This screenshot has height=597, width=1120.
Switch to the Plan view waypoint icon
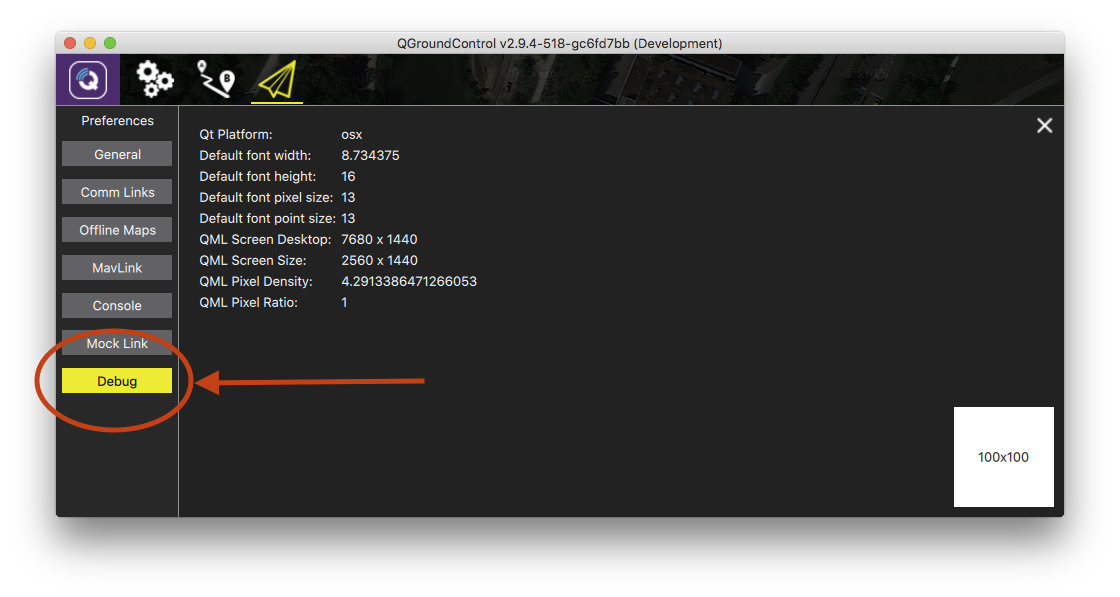point(216,79)
